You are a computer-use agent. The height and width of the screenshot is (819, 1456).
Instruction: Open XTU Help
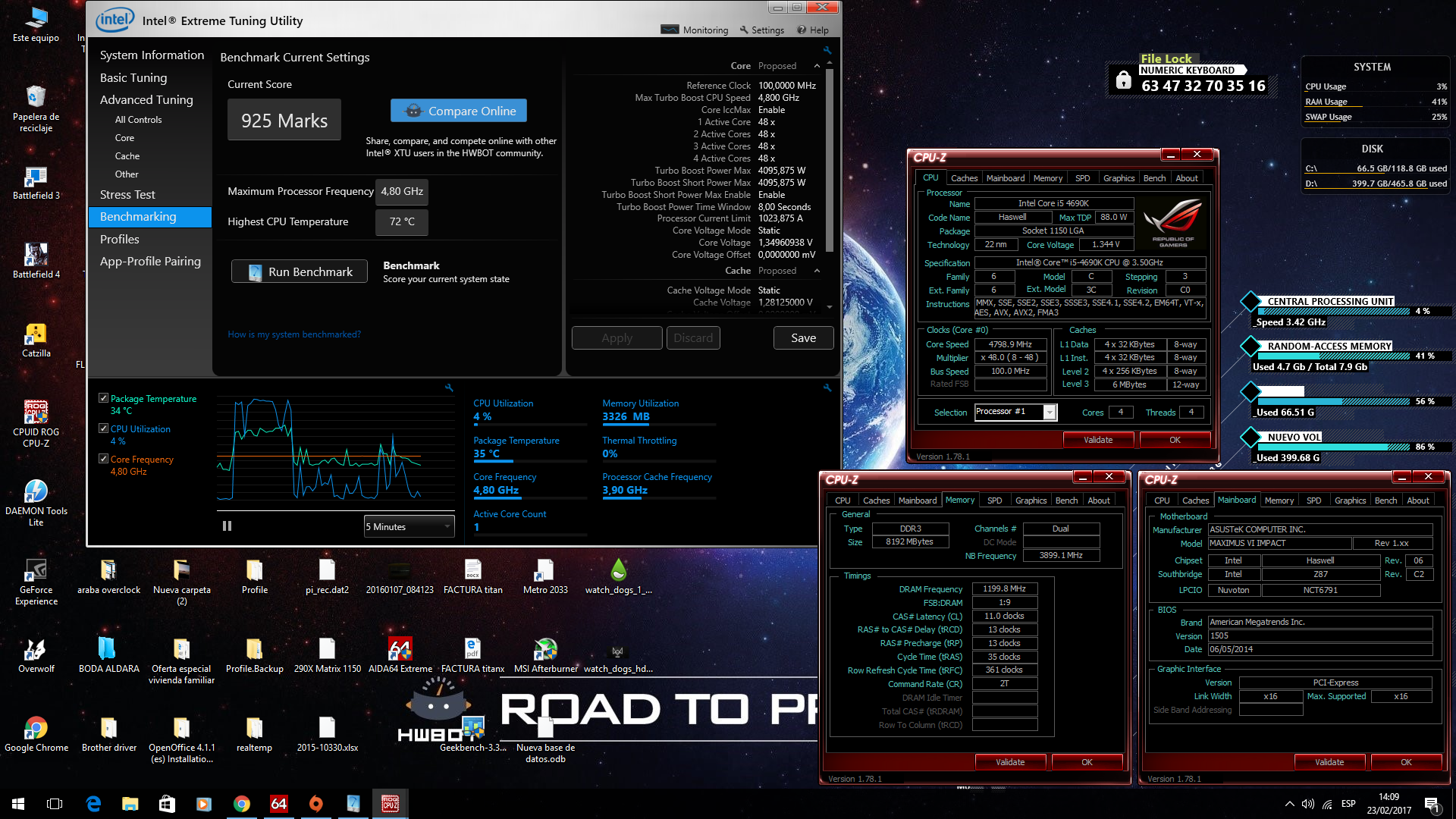coord(813,30)
